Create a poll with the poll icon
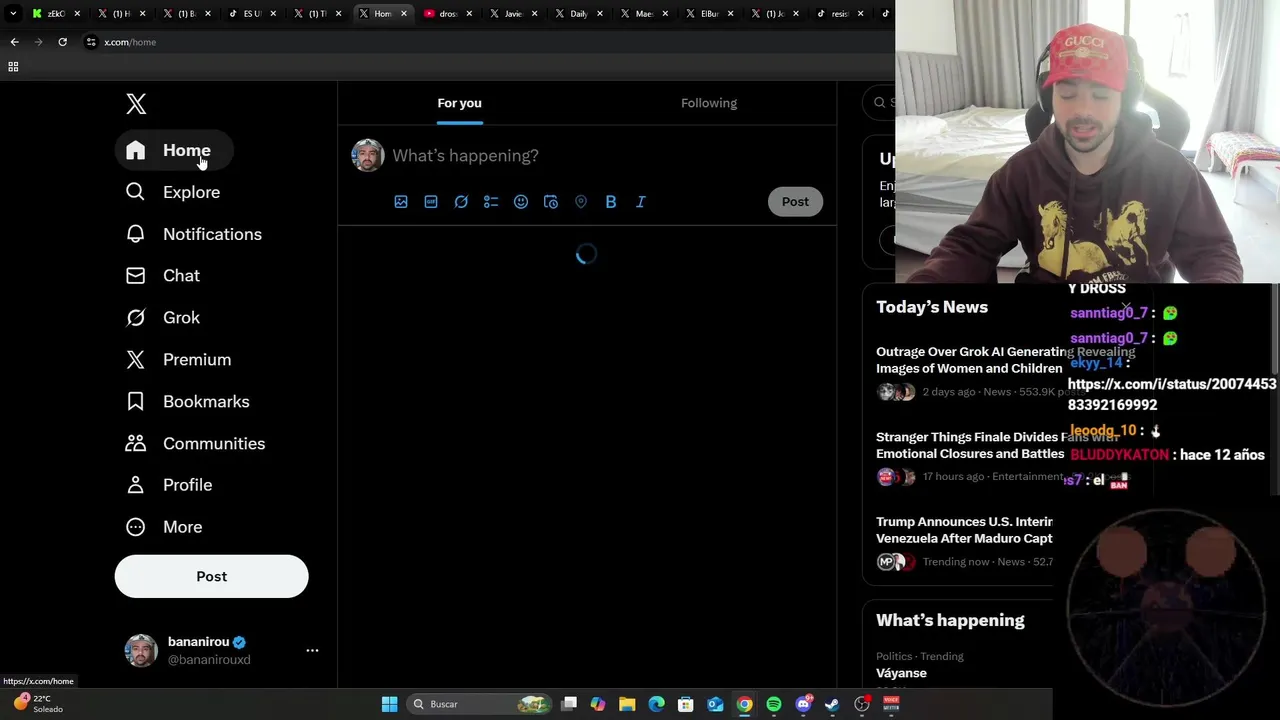 491,202
